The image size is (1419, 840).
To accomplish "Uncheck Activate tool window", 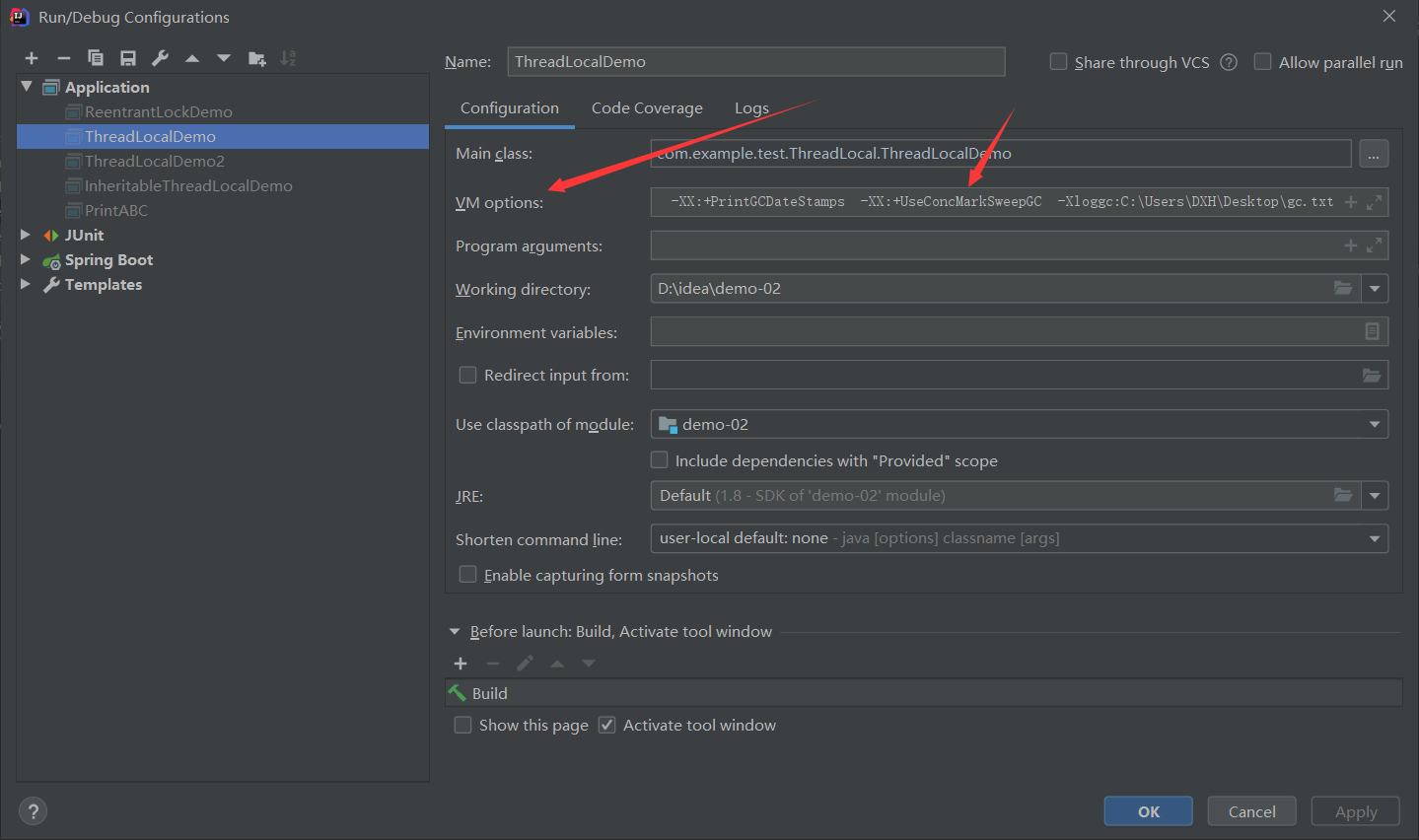I will coord(607,725).
